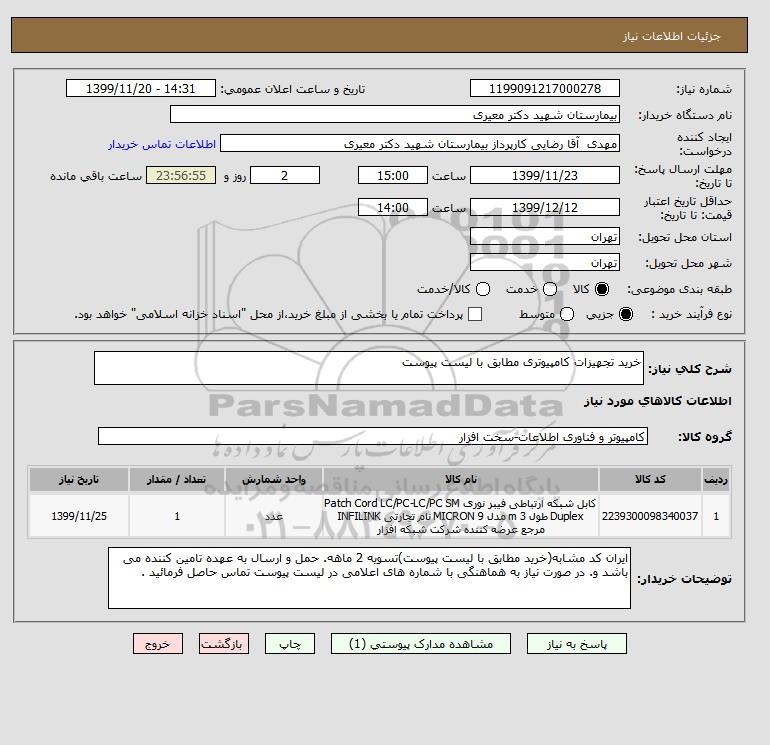Click the general need description textbox
The width and height of the screenshot is (770, 745).
point(369,368)
